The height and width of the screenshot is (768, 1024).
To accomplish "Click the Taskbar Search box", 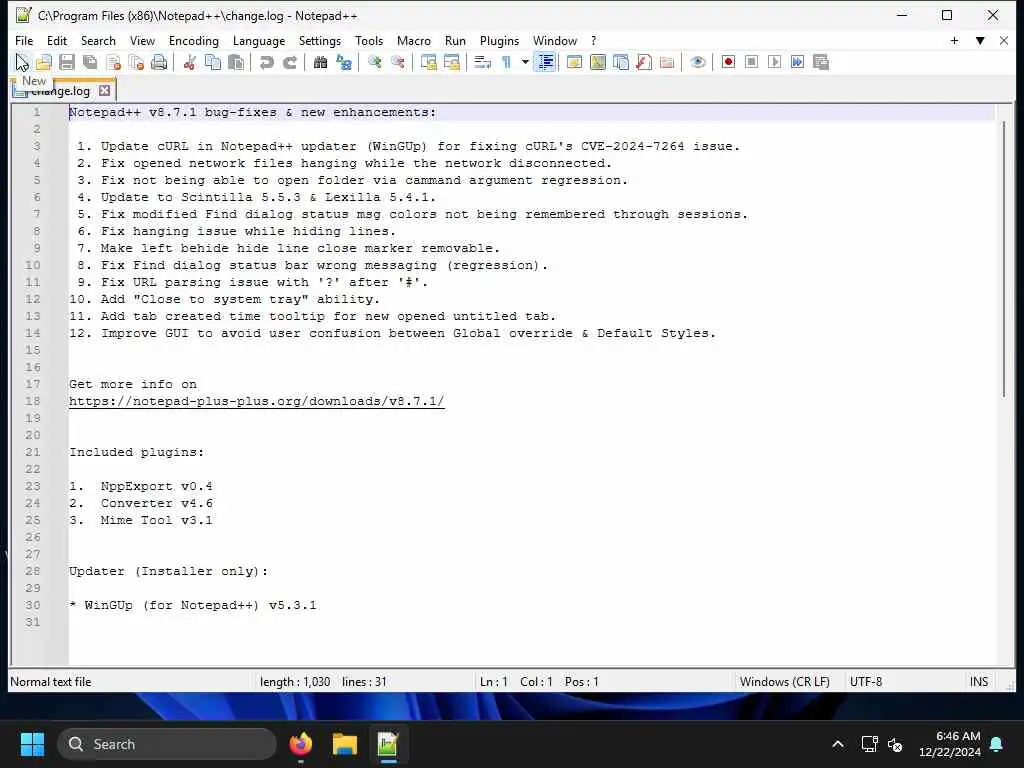I will (167, 744).
